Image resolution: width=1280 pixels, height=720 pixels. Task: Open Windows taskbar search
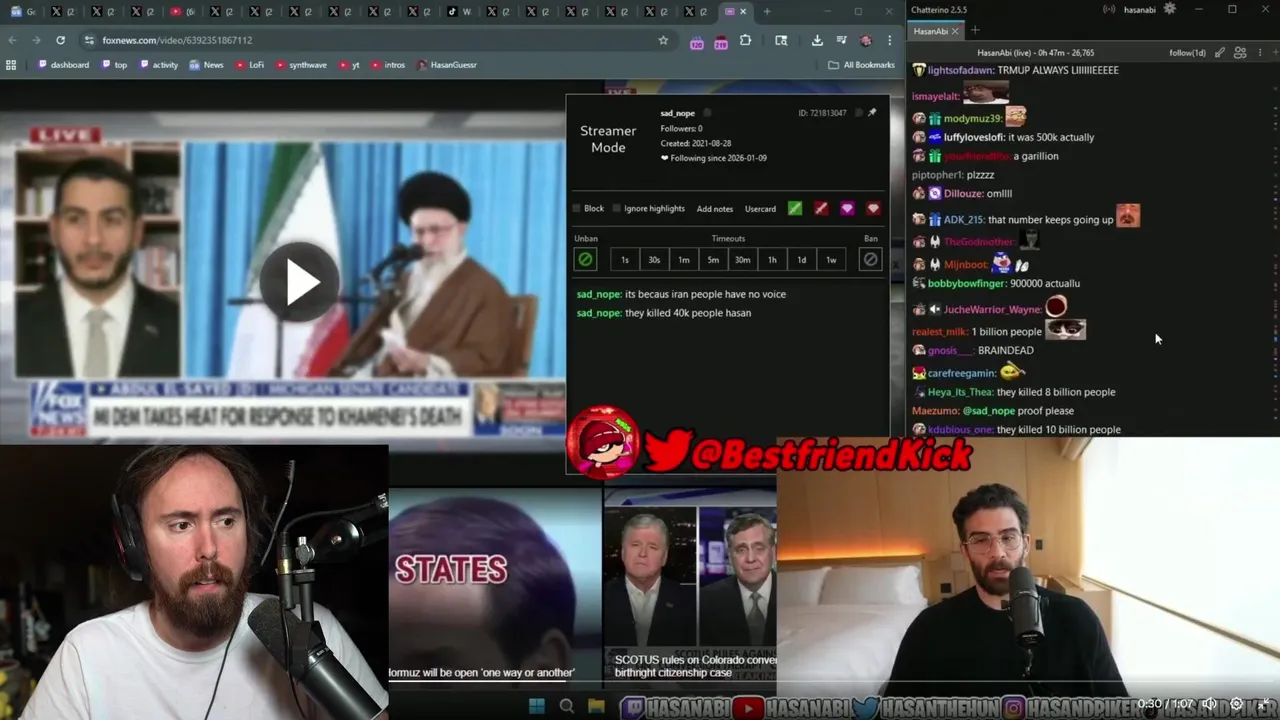[567, 707]
